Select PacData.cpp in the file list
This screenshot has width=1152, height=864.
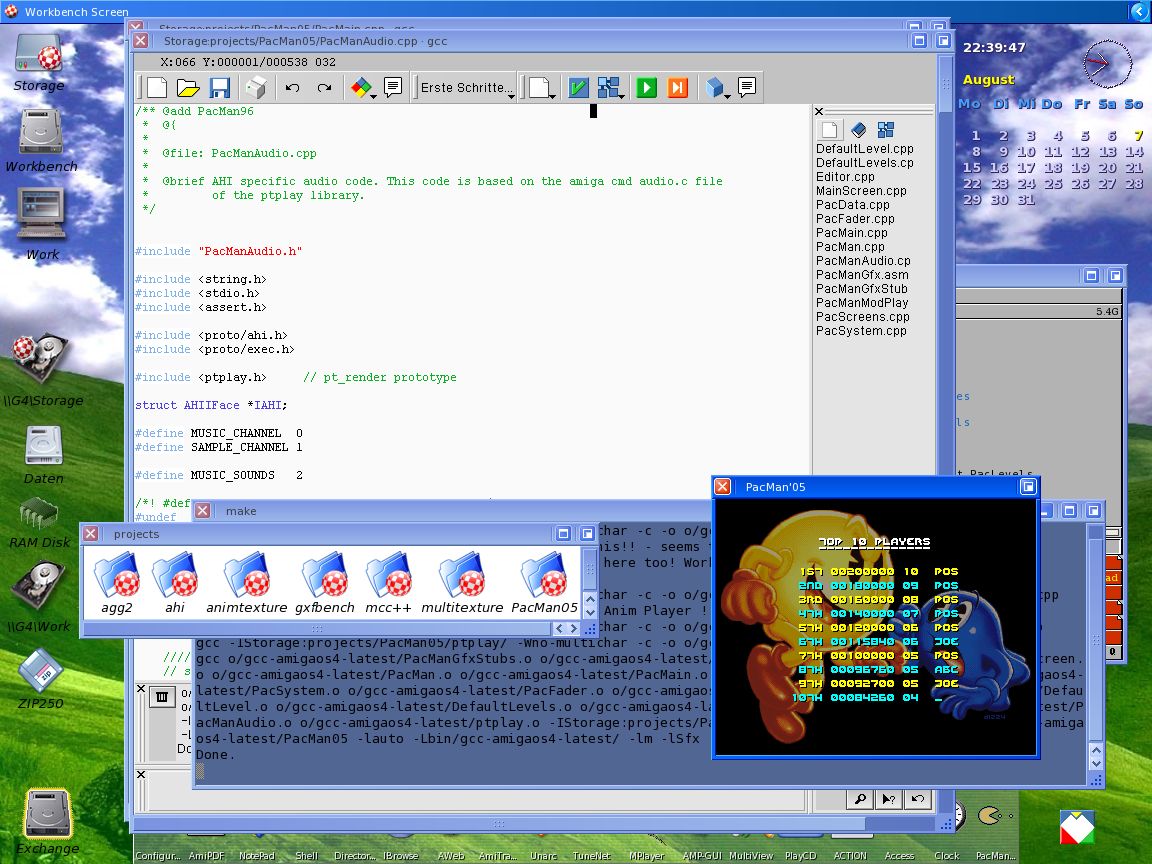[x=852, y=204]
